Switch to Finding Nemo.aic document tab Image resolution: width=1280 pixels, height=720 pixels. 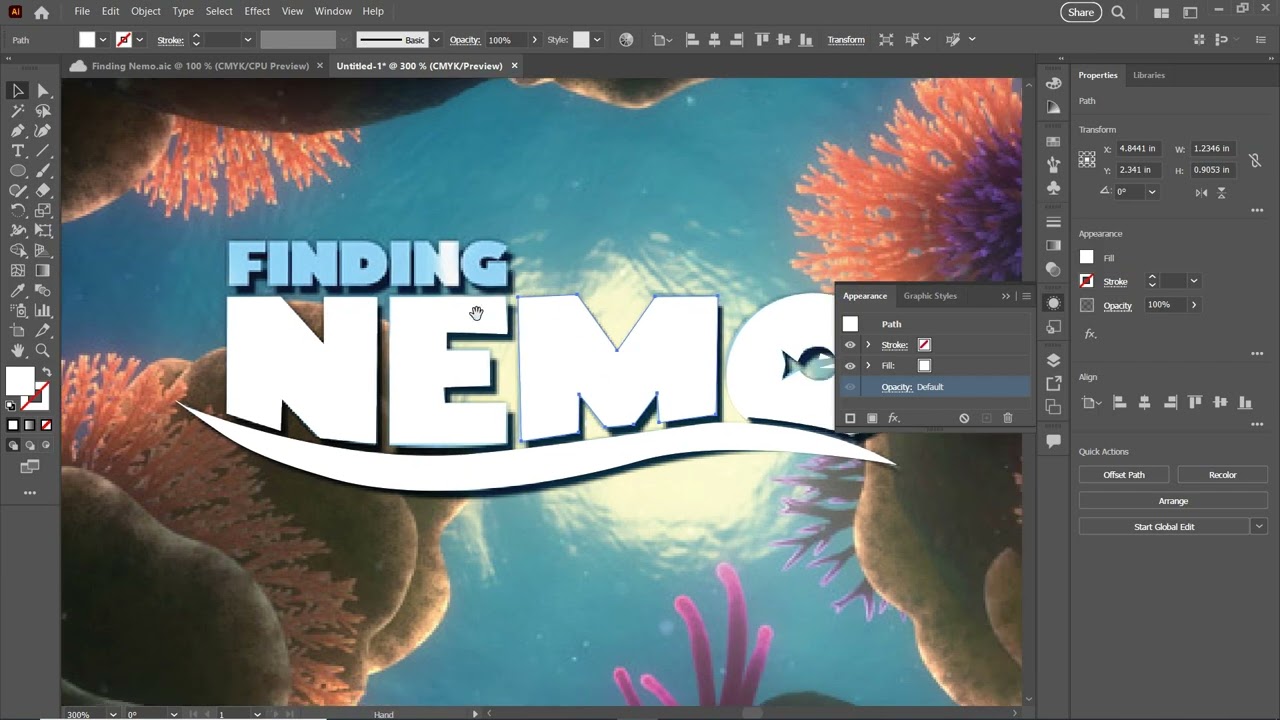[x=199, y=66]
